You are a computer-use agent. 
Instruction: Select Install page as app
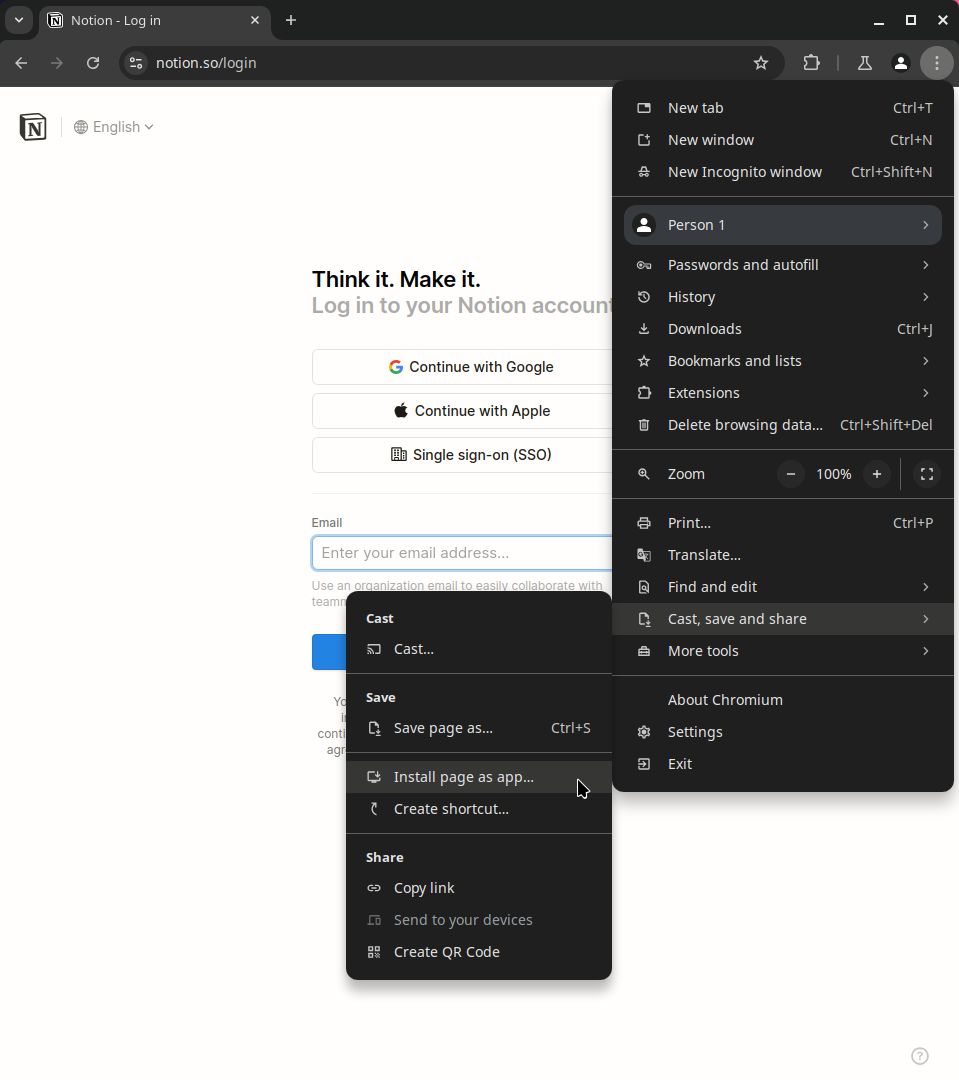click(462, 777)
